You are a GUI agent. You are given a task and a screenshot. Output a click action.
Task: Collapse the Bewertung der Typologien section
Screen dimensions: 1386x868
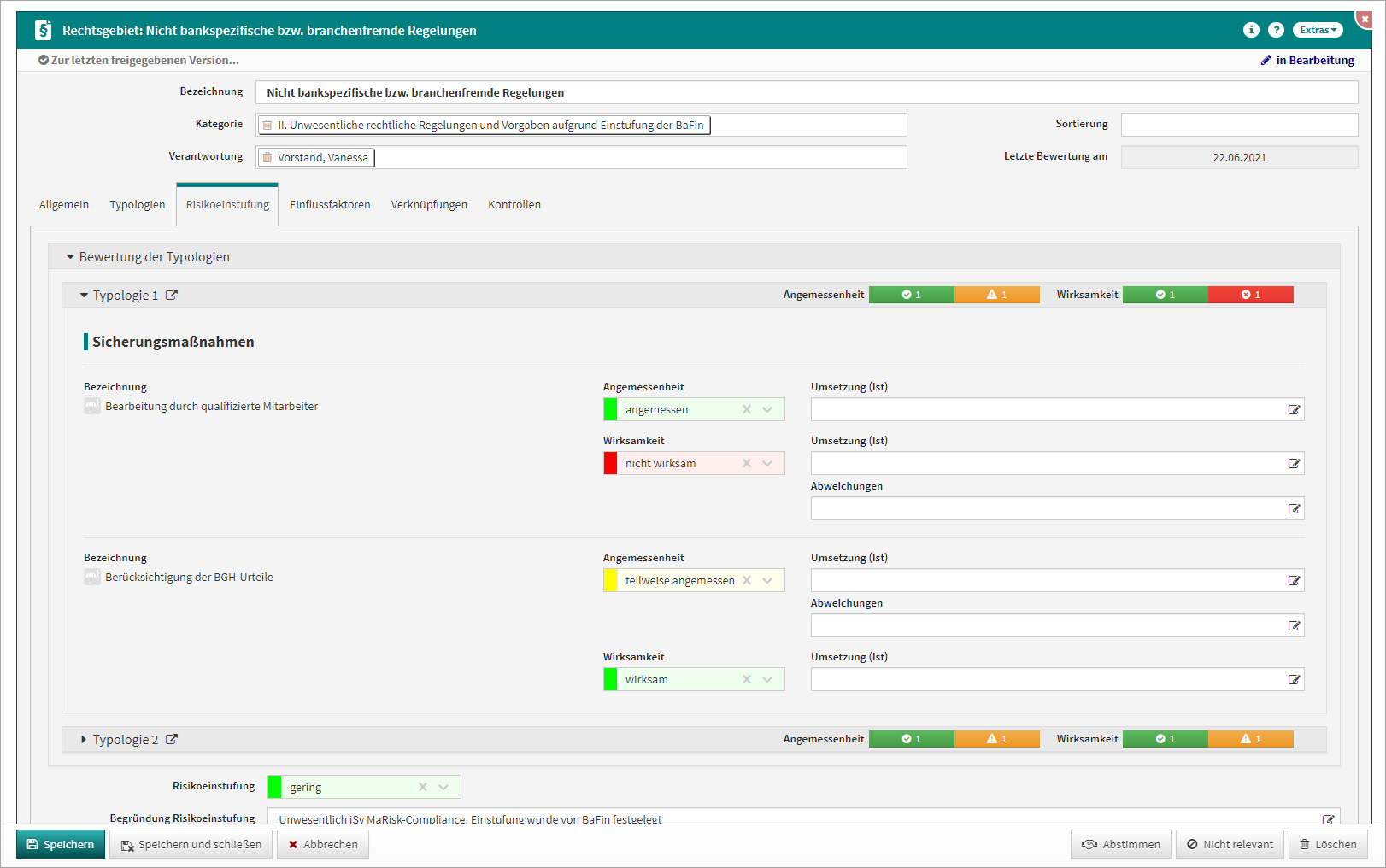click(x=70, y=256)
